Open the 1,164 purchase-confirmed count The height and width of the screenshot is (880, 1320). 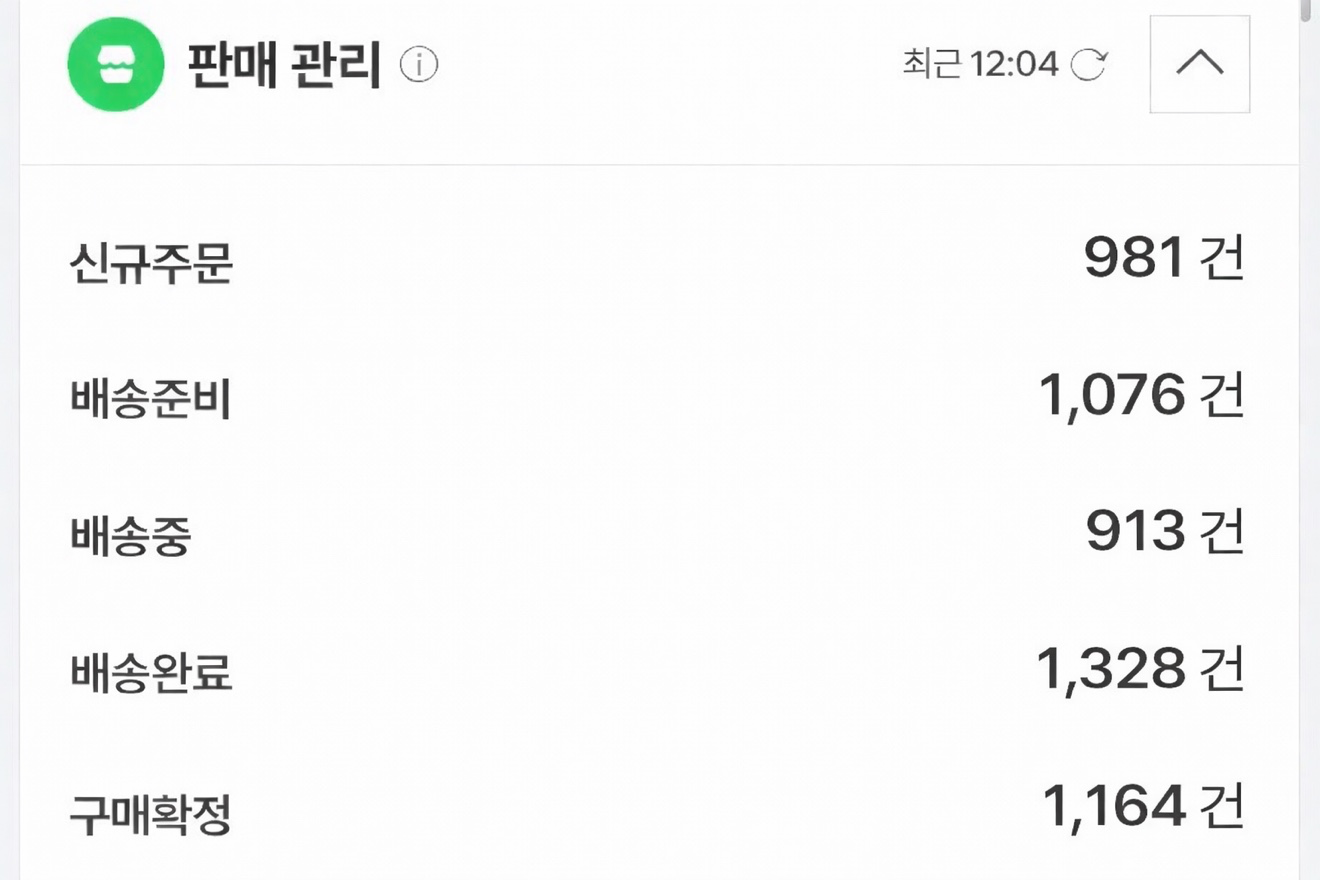(x=1114, y=806)
